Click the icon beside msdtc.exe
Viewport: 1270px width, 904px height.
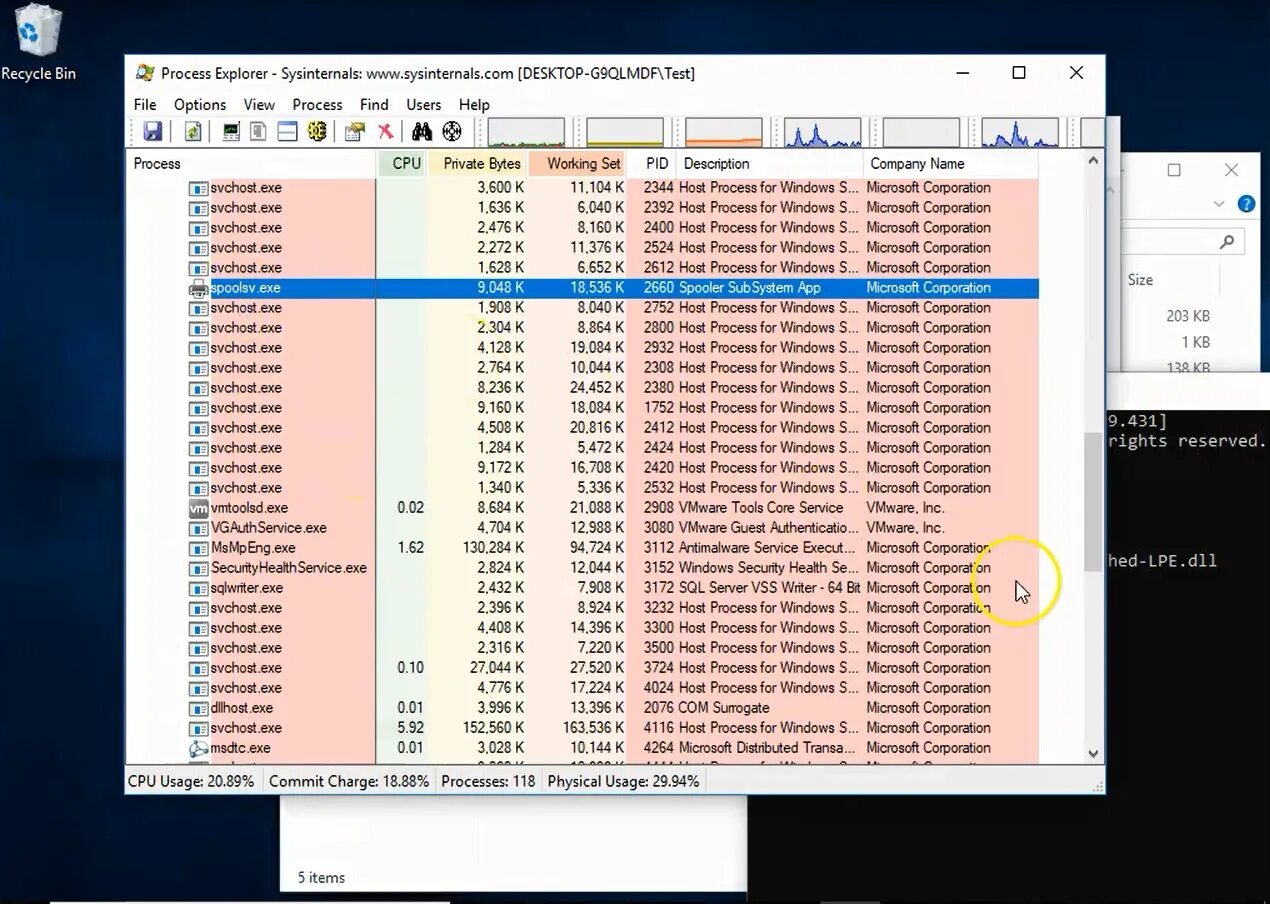pos(198,748)
